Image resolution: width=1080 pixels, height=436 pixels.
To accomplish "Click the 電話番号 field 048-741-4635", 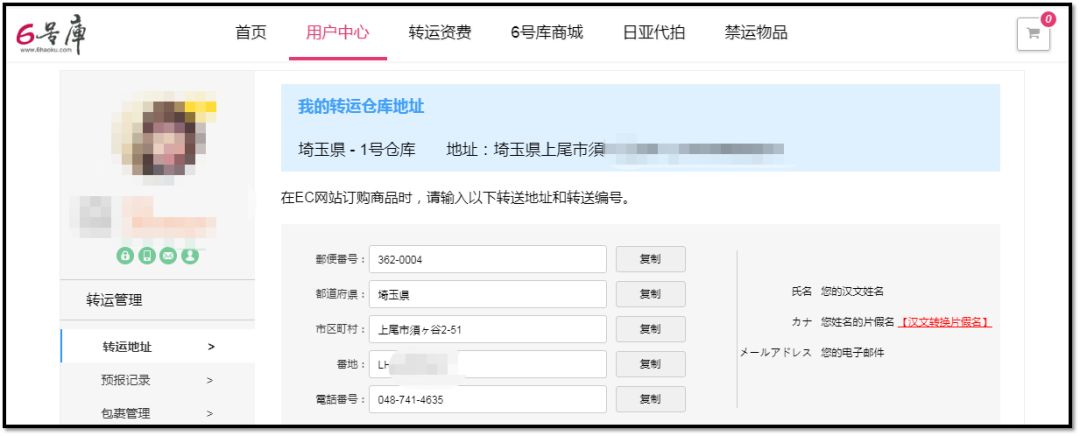I will tap(488, 399).
